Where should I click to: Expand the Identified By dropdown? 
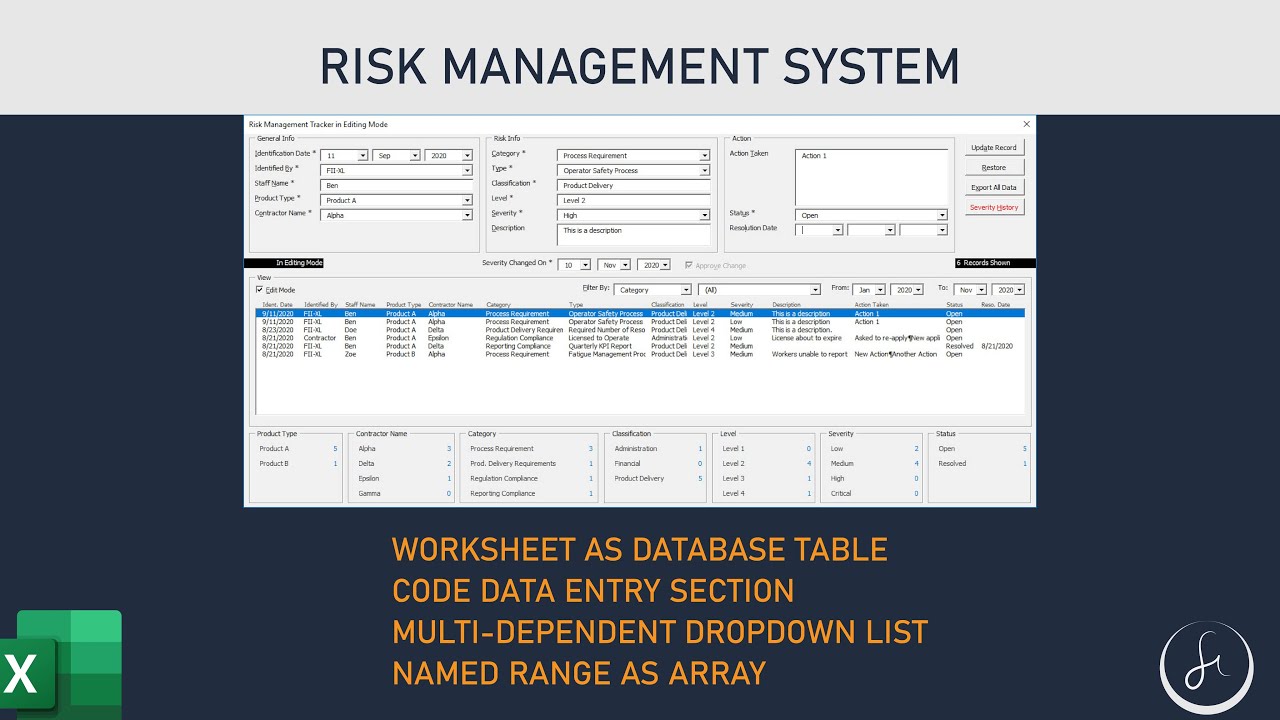click(x=467, y=171)
